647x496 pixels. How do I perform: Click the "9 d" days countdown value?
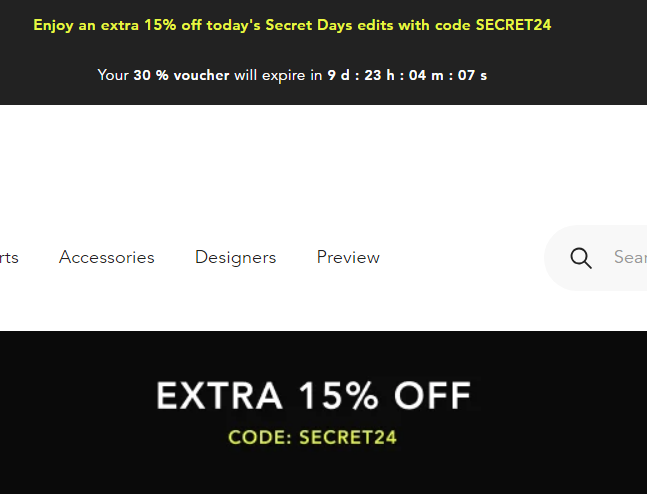click(338, 75)
